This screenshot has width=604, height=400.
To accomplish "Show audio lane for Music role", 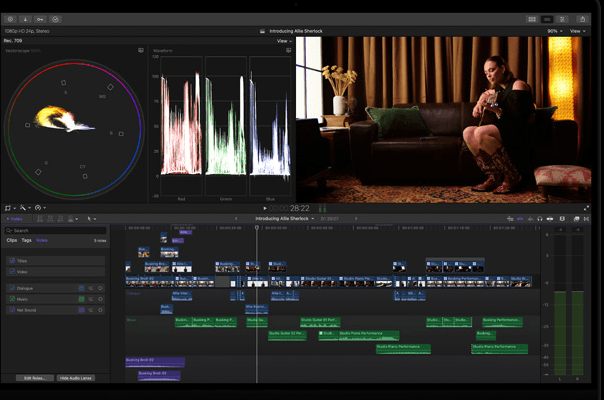I will pyautogui.click(x=81, y=299).
